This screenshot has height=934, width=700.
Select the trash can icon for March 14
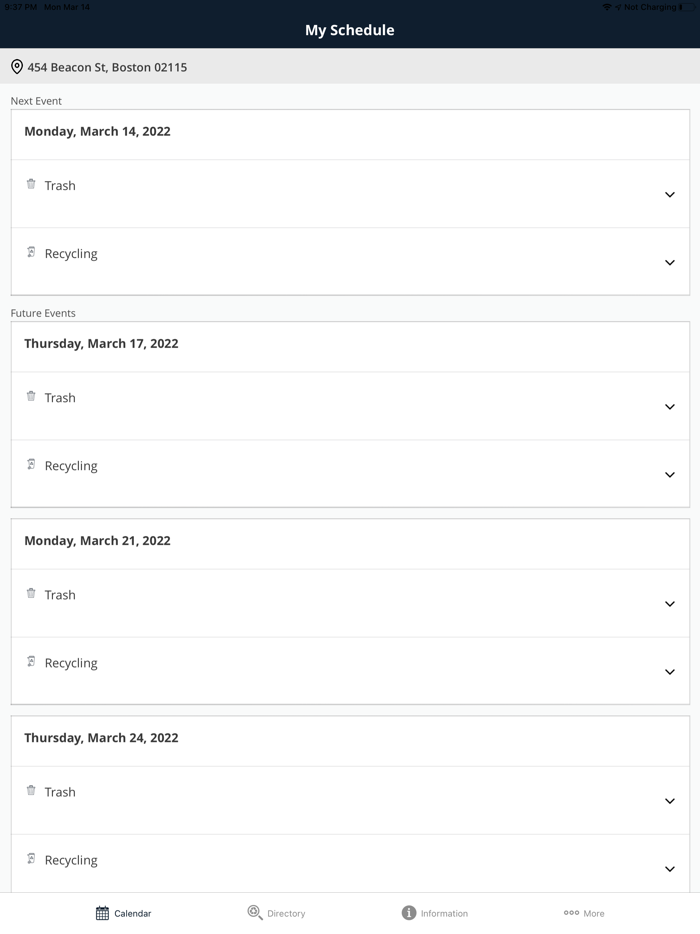click(x=30, y=185)
